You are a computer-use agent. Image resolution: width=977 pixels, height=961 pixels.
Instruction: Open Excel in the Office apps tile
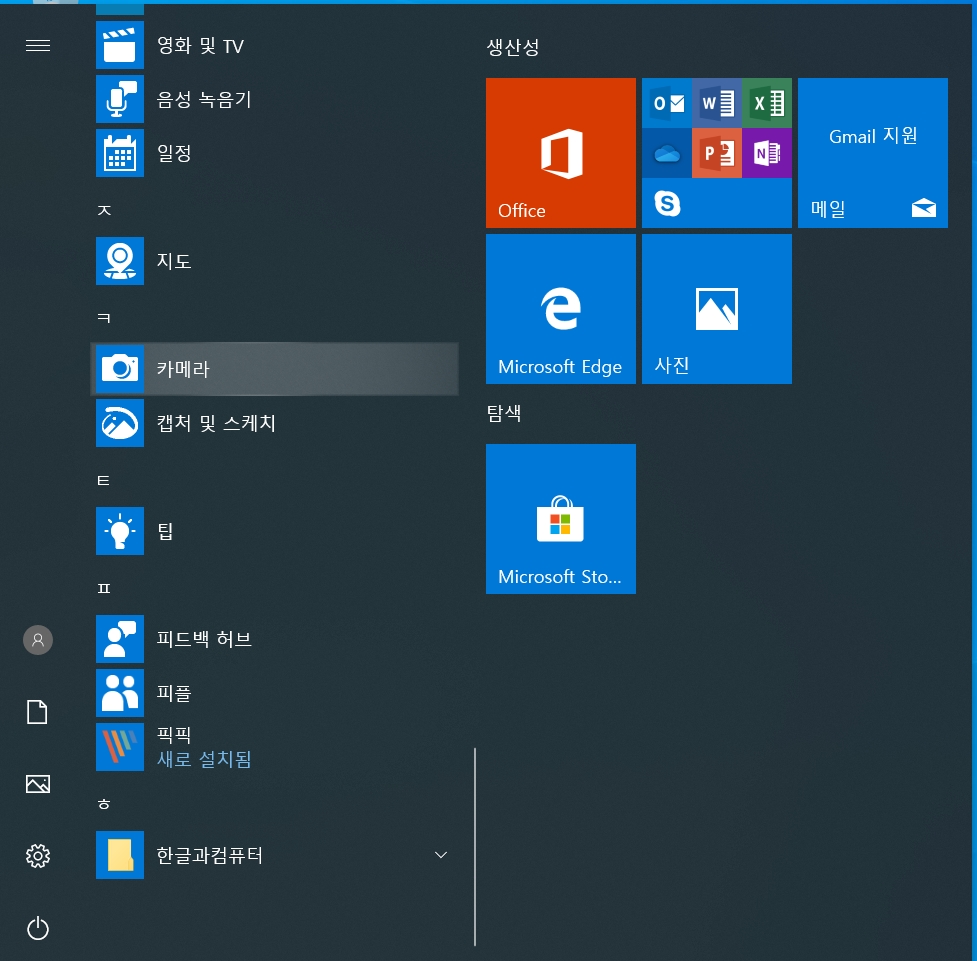coord(767,103)
